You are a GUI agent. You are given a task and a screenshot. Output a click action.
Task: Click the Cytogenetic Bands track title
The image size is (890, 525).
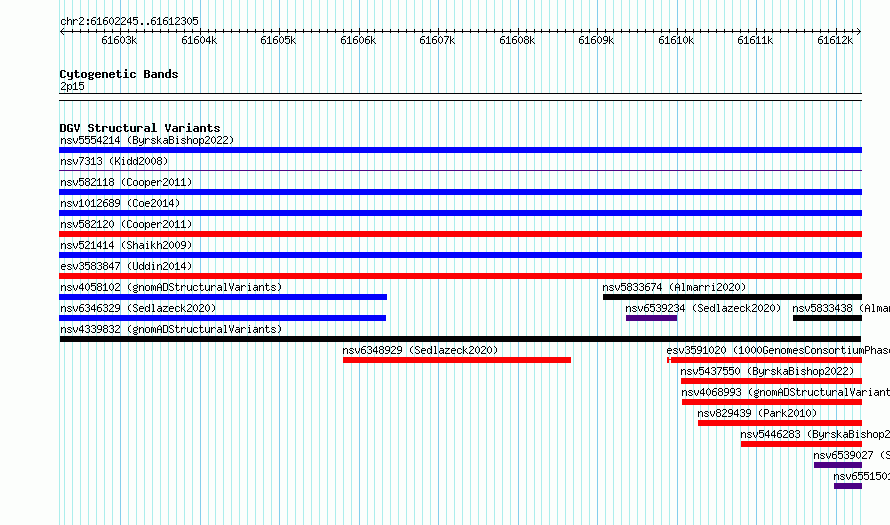point(119,74)
